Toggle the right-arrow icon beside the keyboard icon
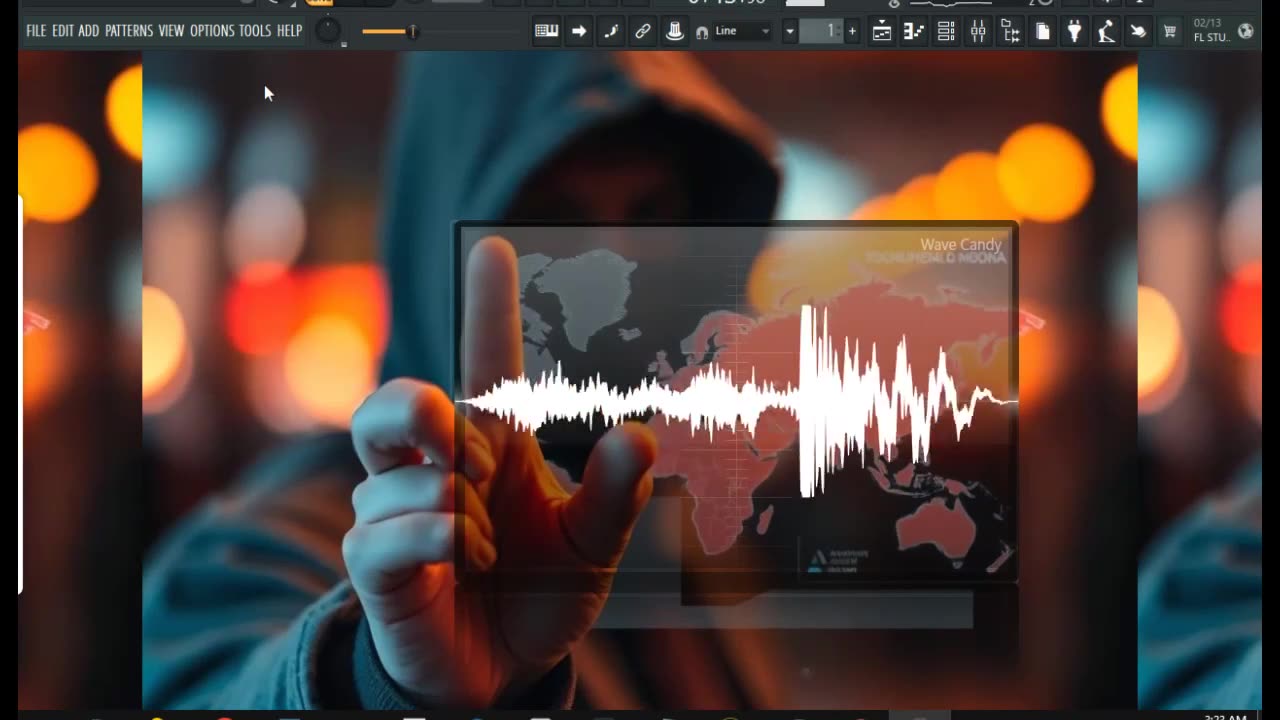1280x720 pixels. [579, 31]
